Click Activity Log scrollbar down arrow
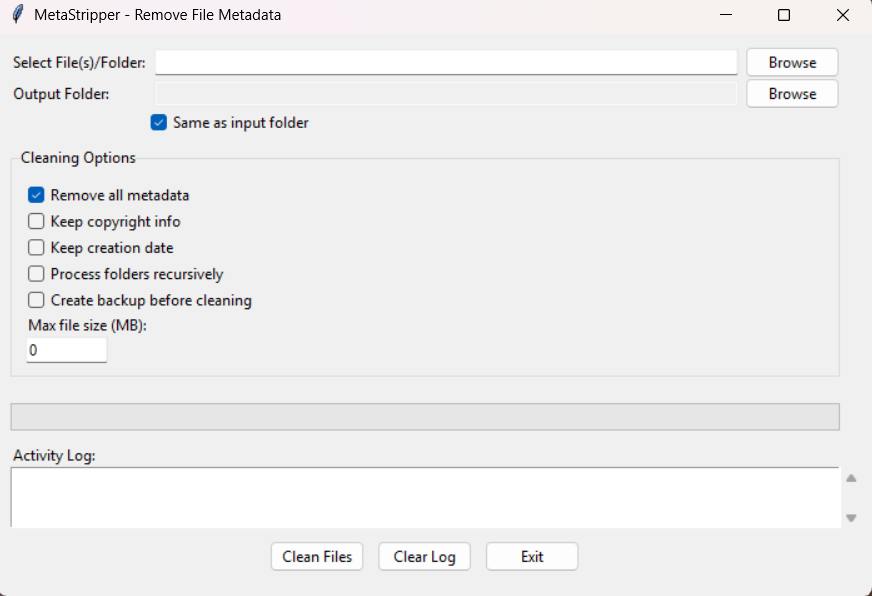Image resolution: width=872 pixels, height=596 pixels. (851, 518)
